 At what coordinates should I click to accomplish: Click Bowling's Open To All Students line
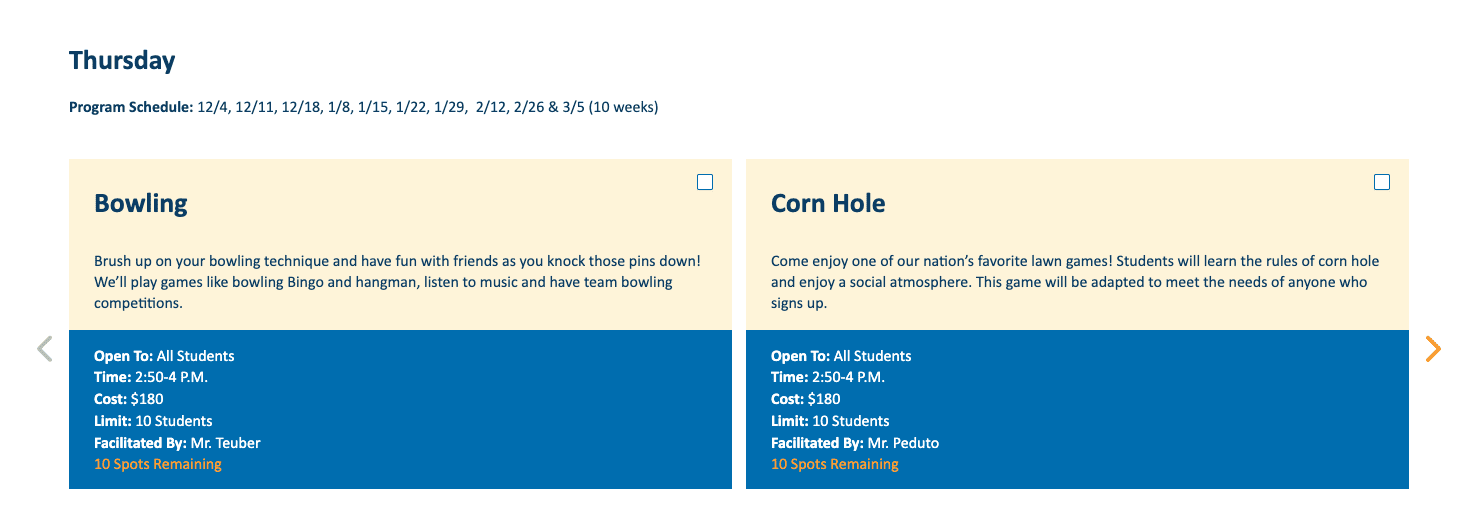coord(164,356)
